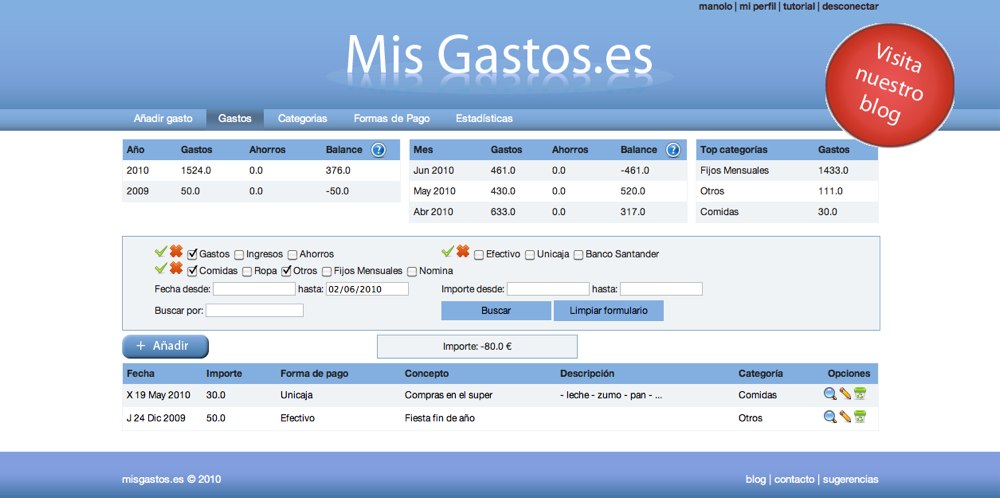Trash the Fiesta fin de año expense
The width and height of the screenshot is (1000, 498).
click(859, 417)
